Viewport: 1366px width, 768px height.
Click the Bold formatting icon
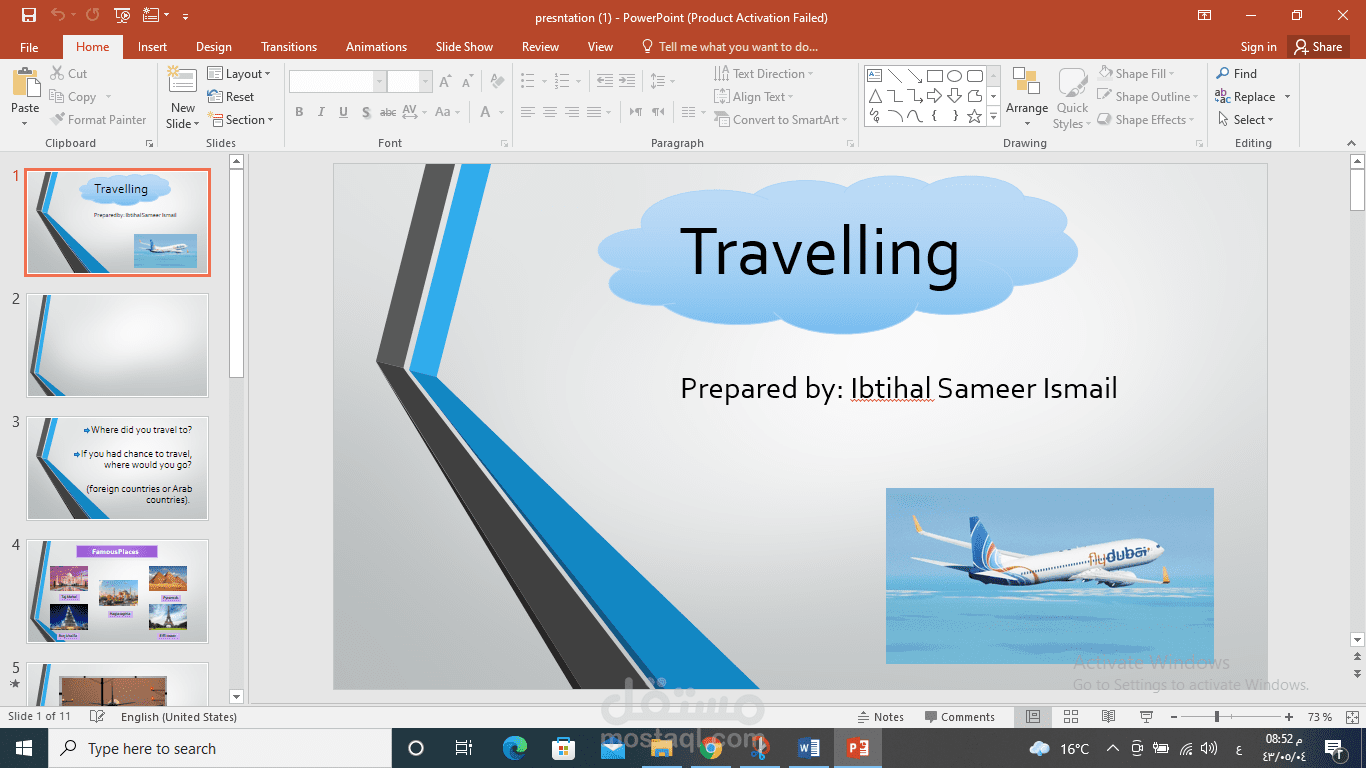(299, 112)
